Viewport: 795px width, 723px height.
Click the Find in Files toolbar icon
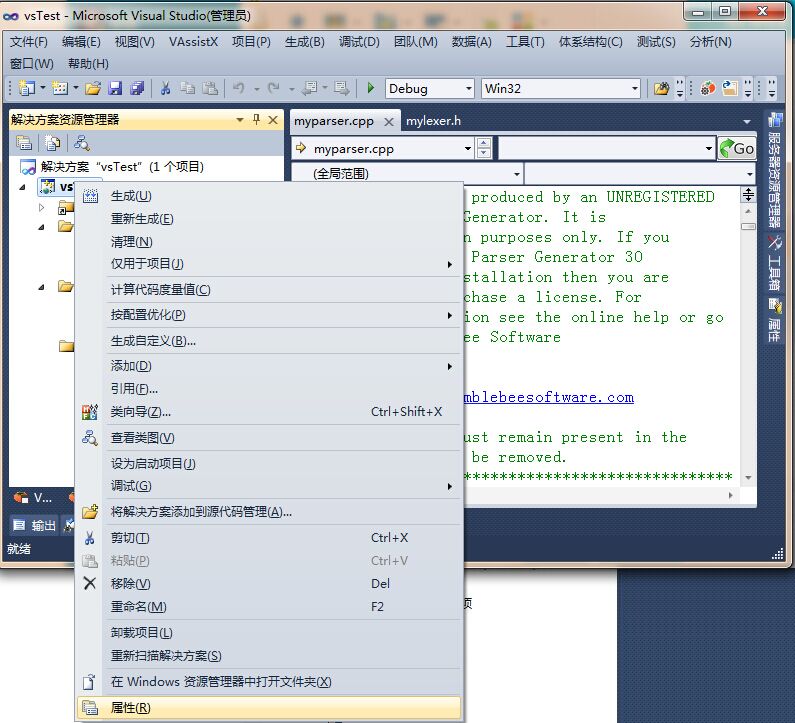pyautogui.click(x=661, y=89)
